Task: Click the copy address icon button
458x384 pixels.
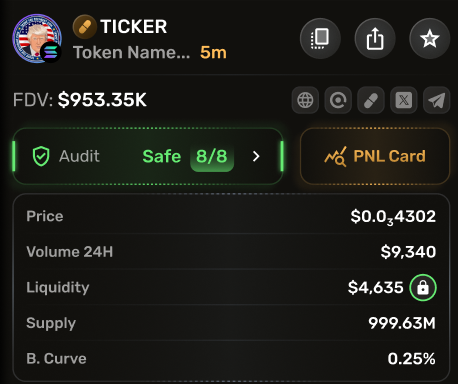Action: pyautogui.click(x=320, y=38)
